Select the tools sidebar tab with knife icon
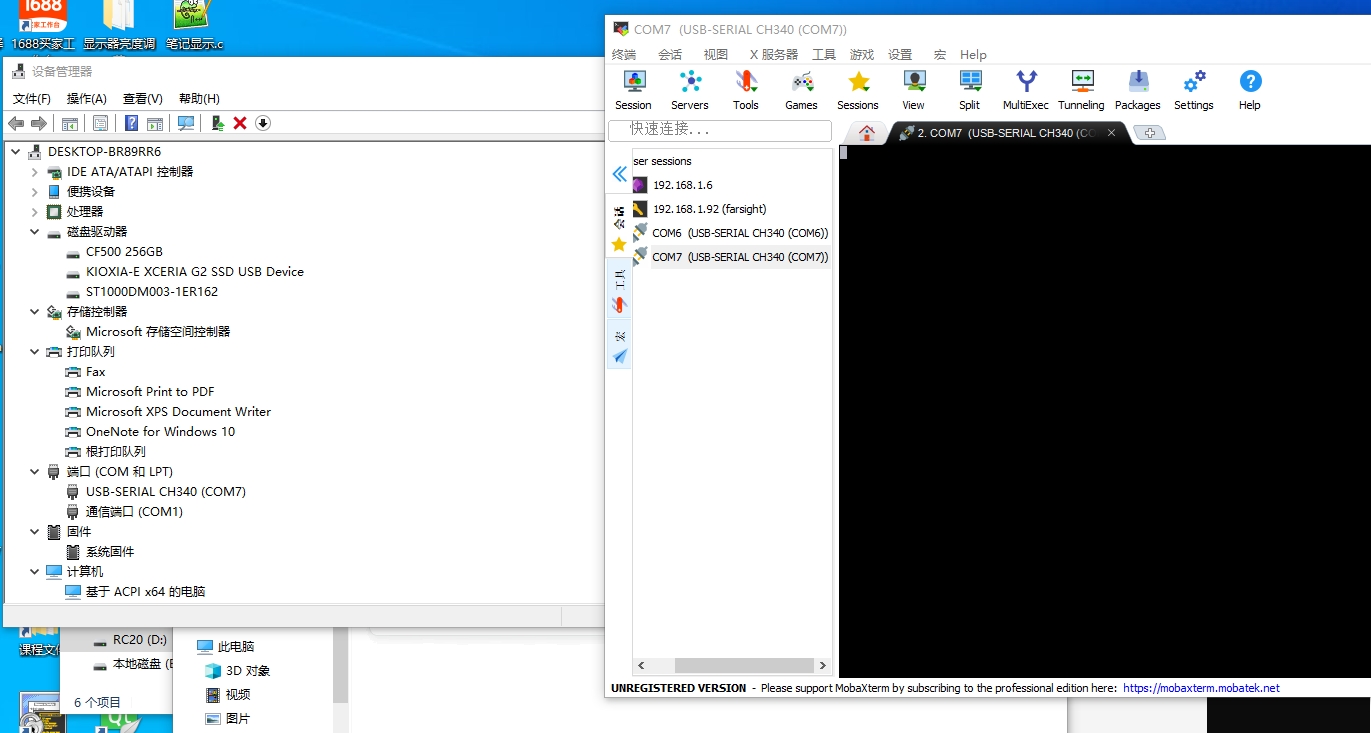Viewport: 1371px width, 733px height. 619,289
